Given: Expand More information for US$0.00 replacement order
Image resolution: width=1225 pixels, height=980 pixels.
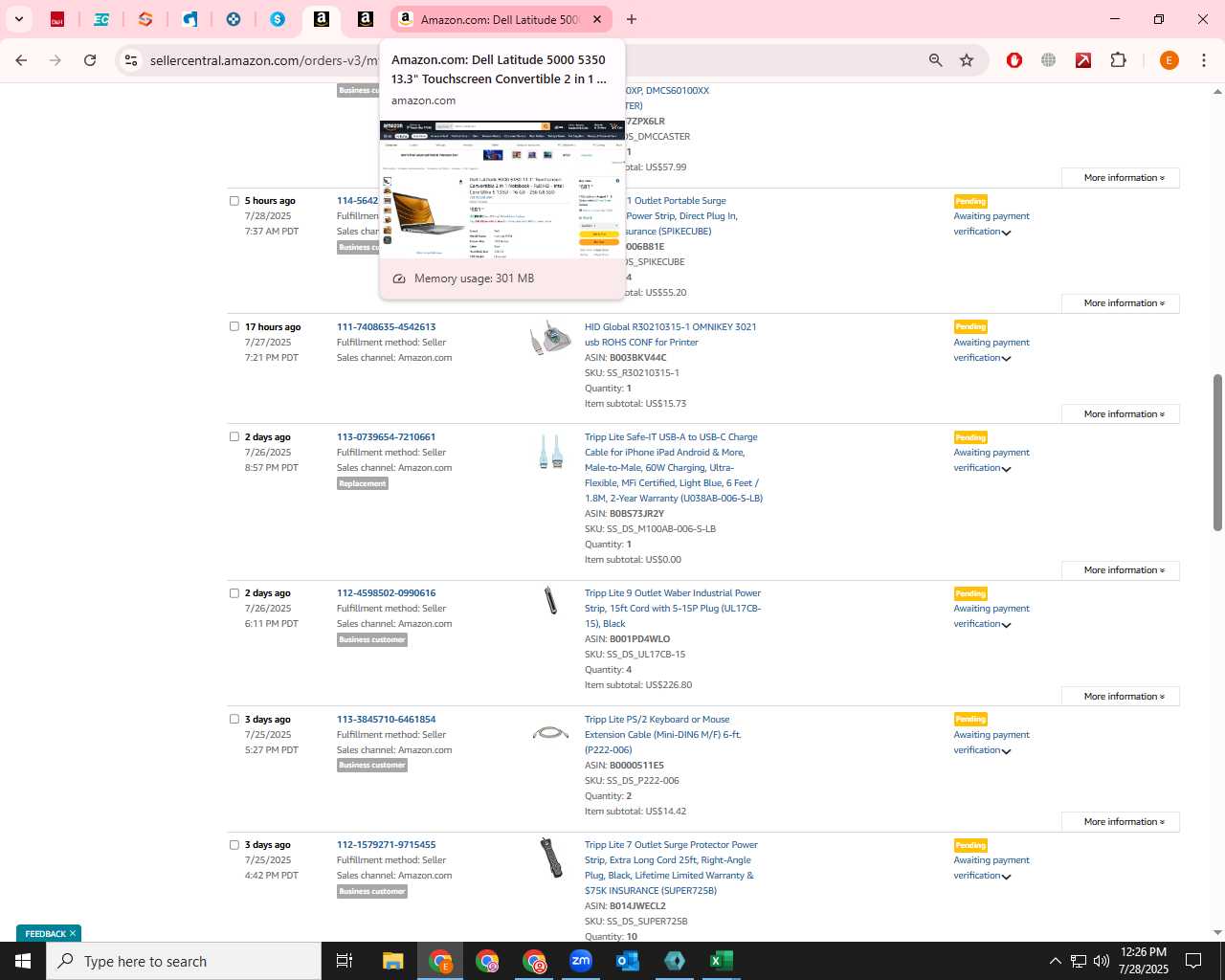Looking at the screenshot, I should 1120,570.
